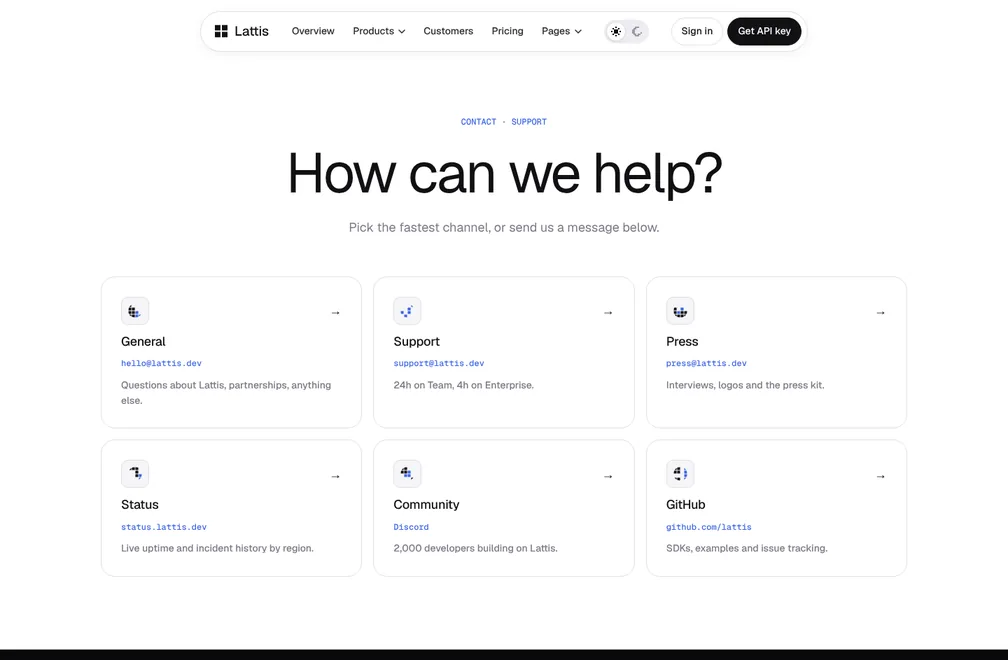Select the Status card title
The height and width of the screenshot is (660, 1008).
(x=140, y=504)
